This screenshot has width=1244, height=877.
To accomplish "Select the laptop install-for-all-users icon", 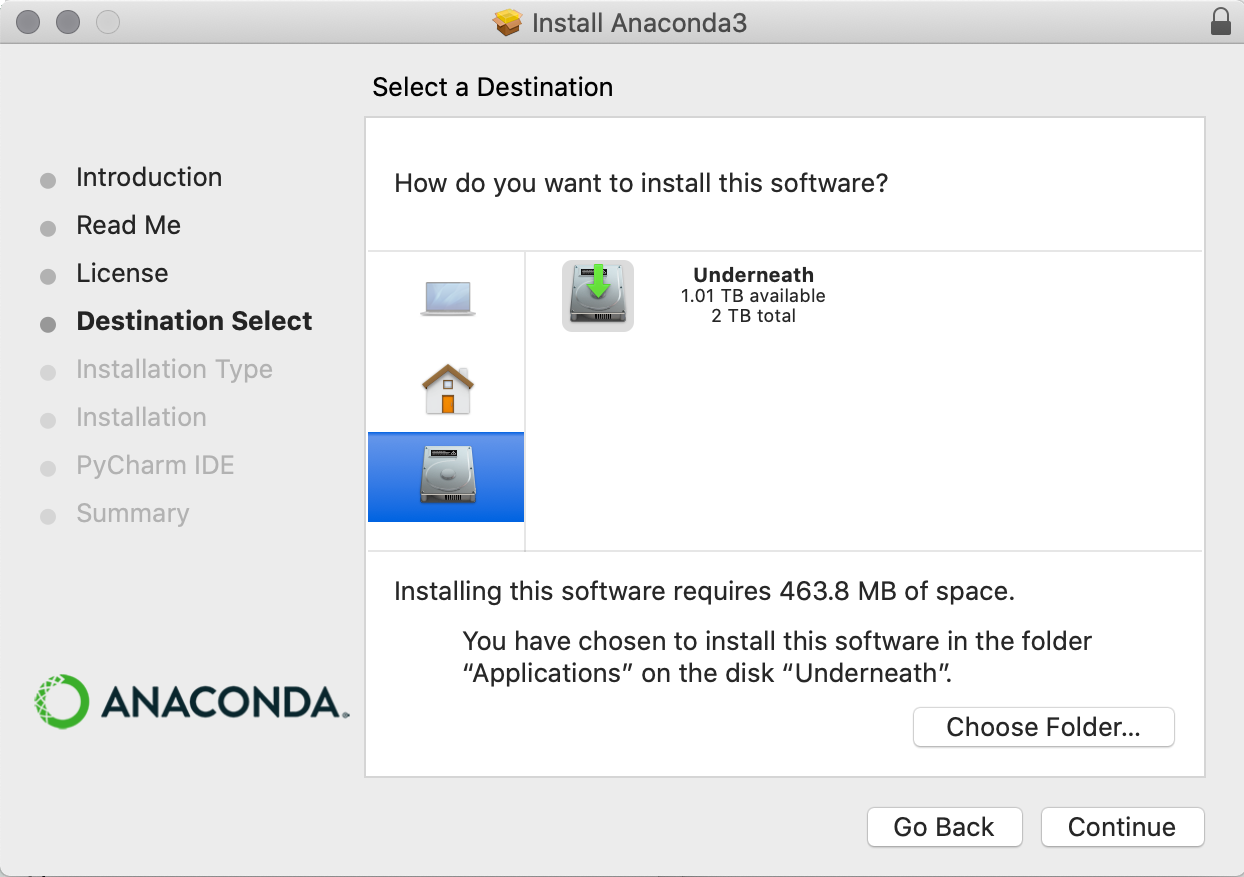I will [447, 297].
